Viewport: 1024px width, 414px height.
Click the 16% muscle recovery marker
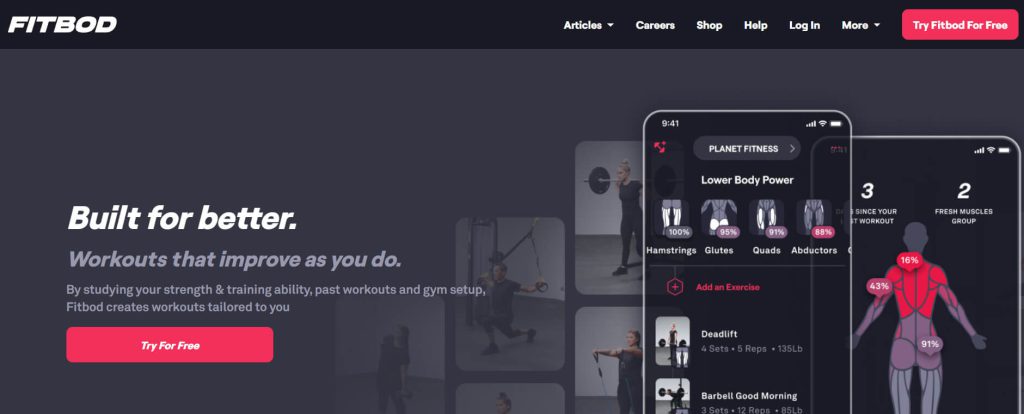(x=909, y=261)
